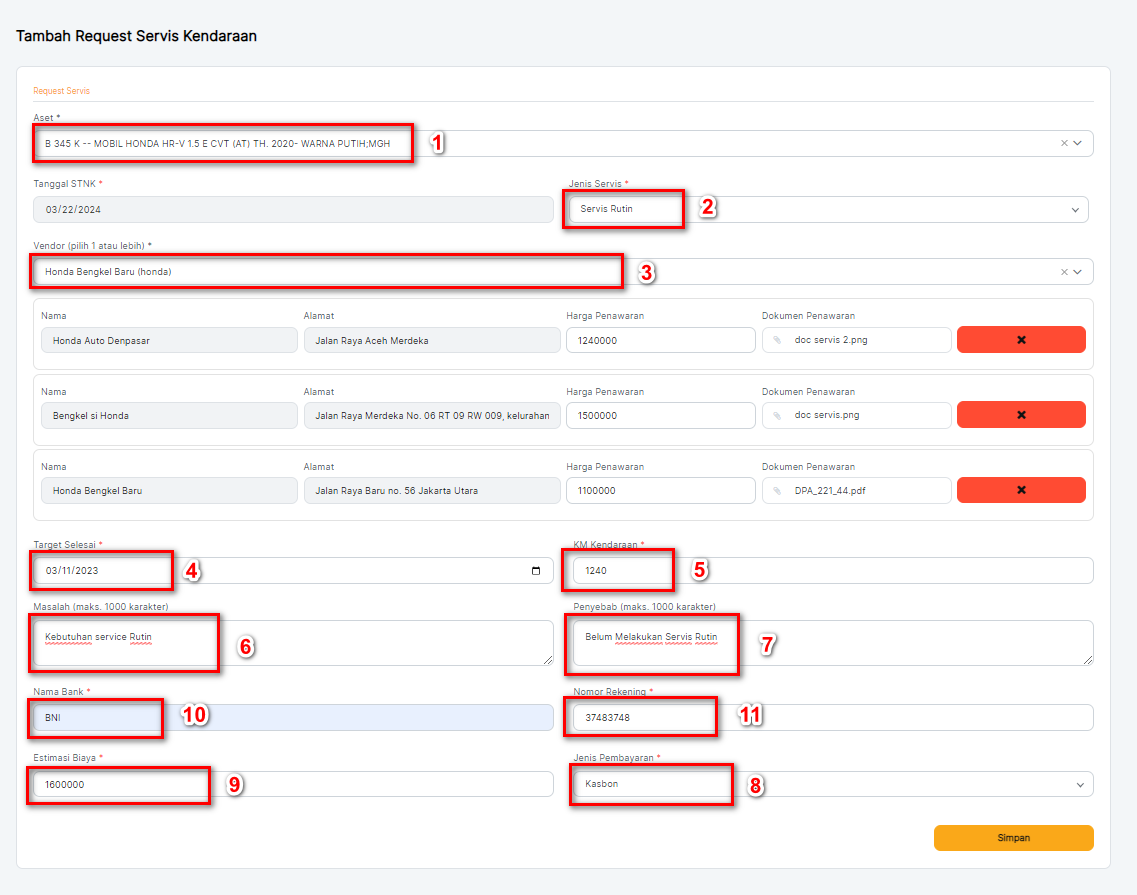Click paperclip icon for doc servis 2.png

click(x=777, y=340)
